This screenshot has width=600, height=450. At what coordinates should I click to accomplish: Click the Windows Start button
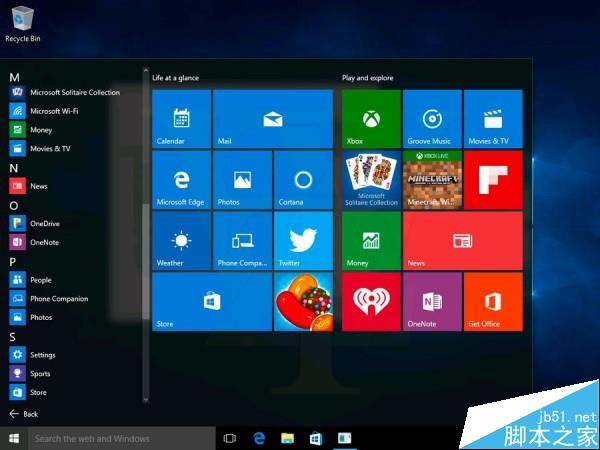click(14, 438)
